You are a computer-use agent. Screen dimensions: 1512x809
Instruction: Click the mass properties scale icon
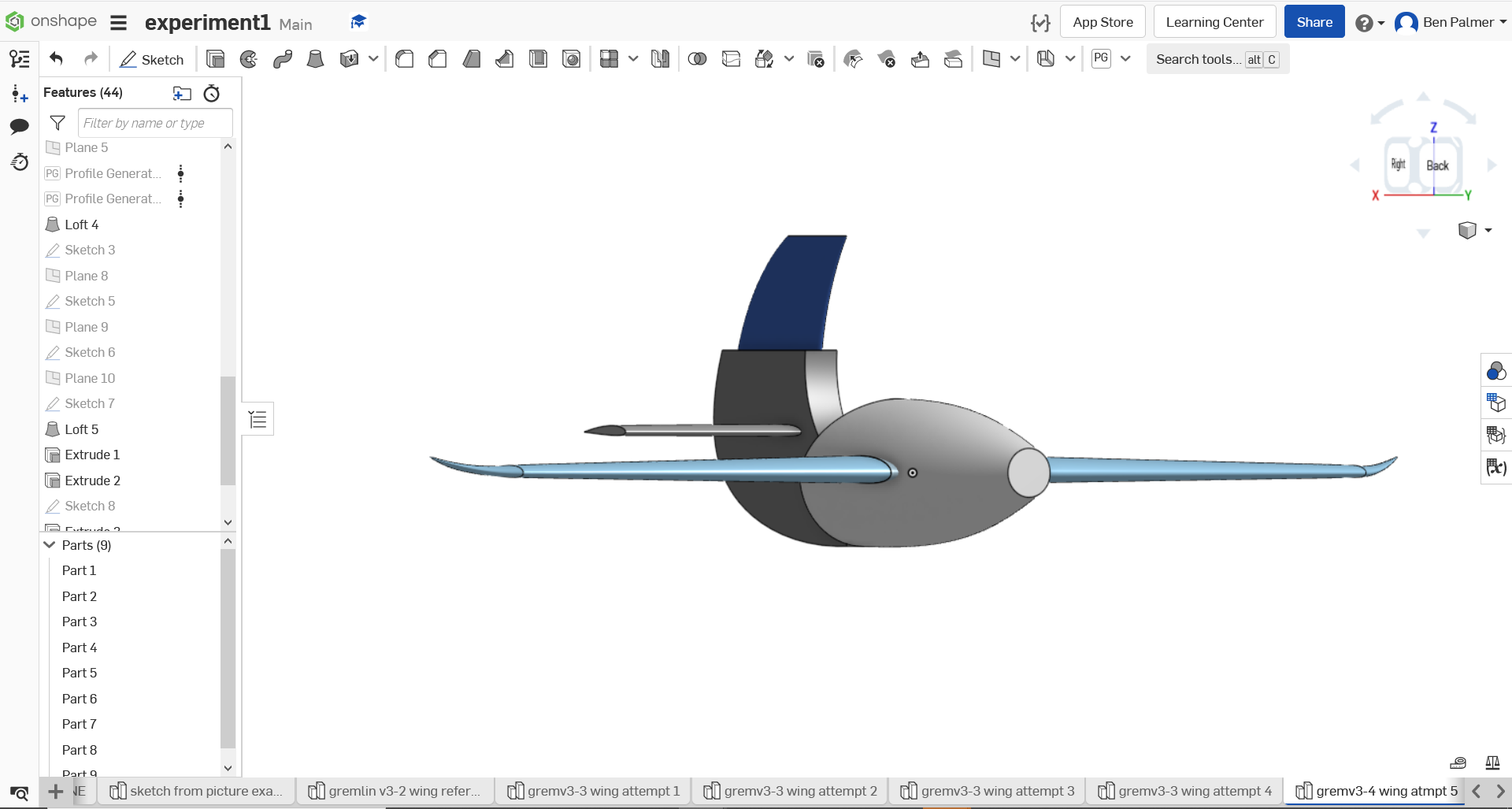point(1492,763)
